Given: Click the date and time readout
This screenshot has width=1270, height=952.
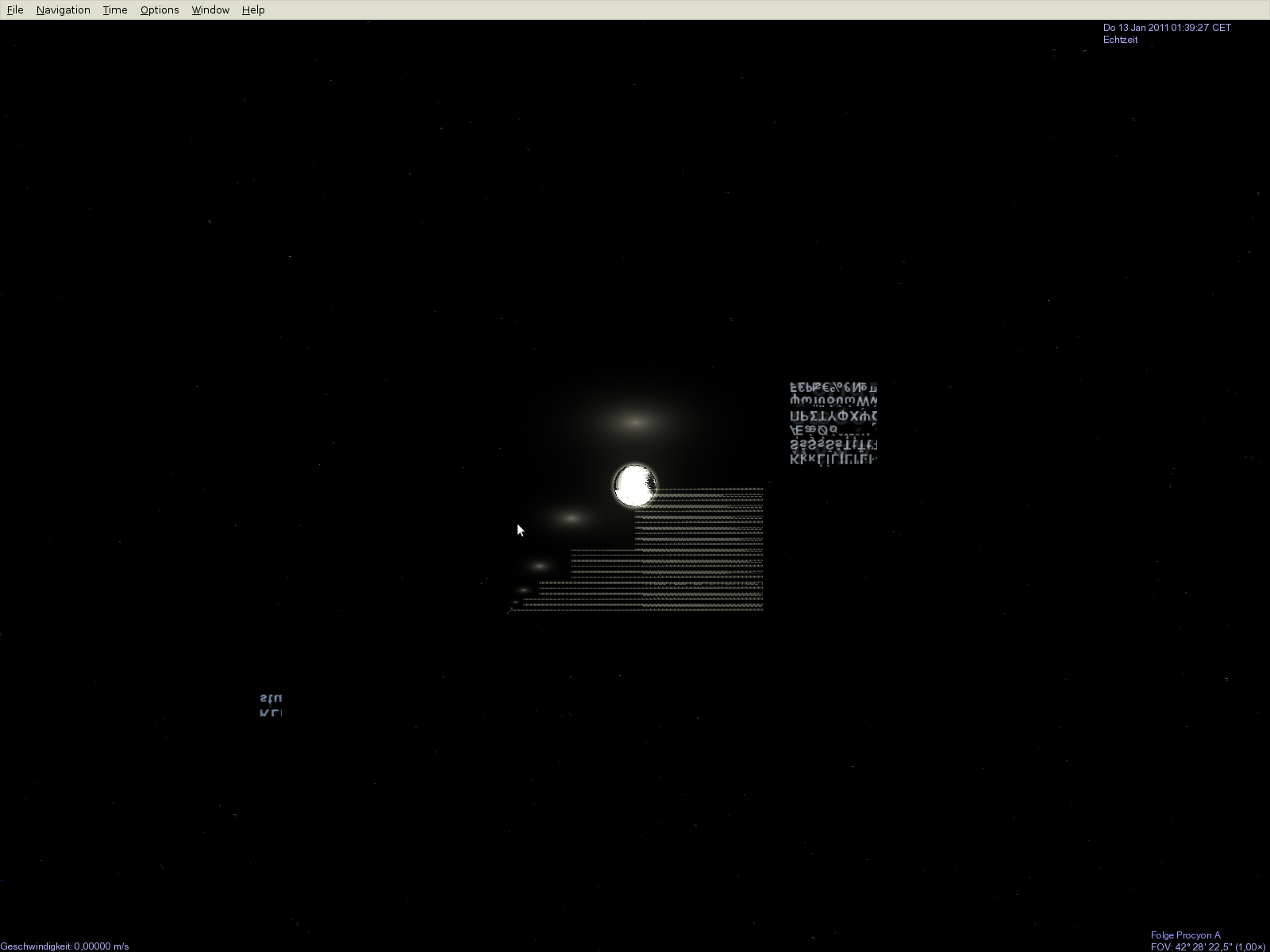Looking at the screenshot, I should 1166,28.
